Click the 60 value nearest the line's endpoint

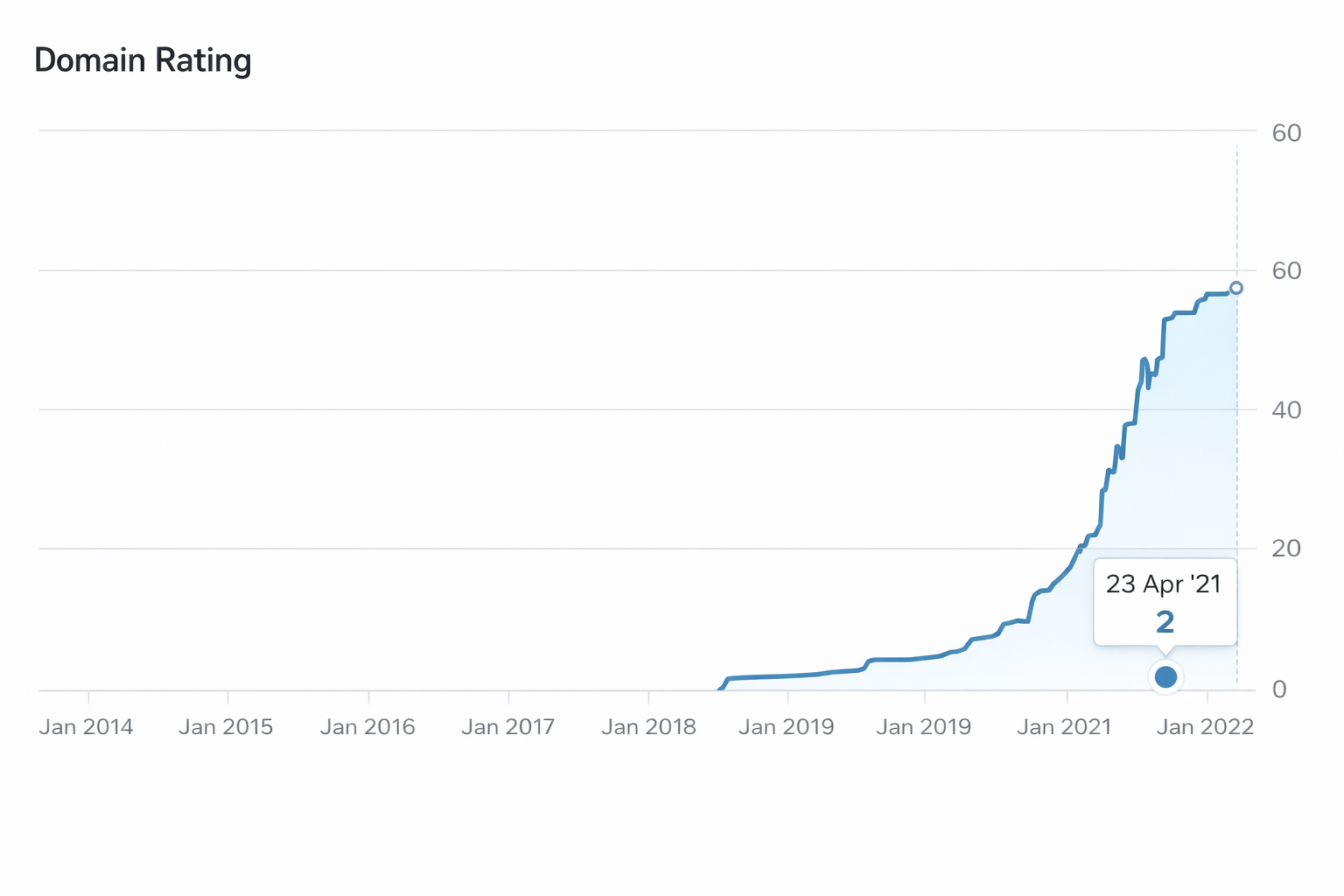[x=1286, y=271]
